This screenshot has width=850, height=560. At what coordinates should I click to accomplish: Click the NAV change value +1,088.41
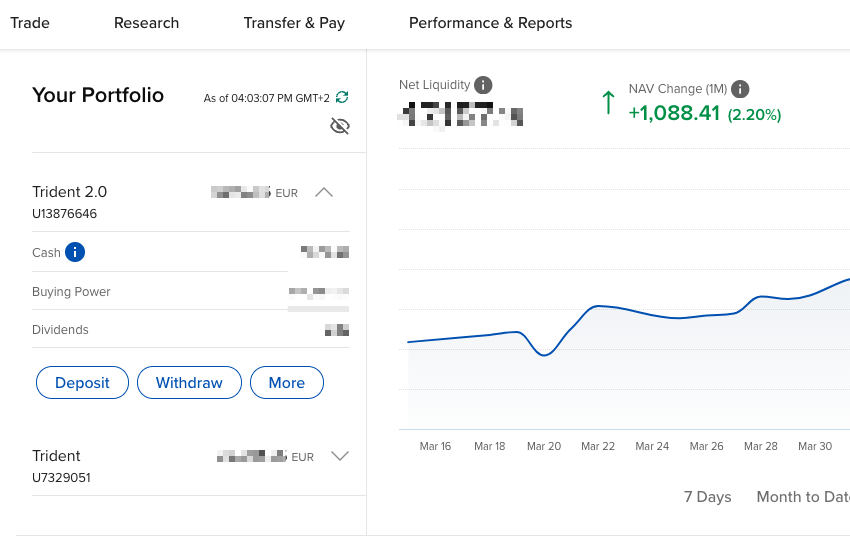[674, 113]
